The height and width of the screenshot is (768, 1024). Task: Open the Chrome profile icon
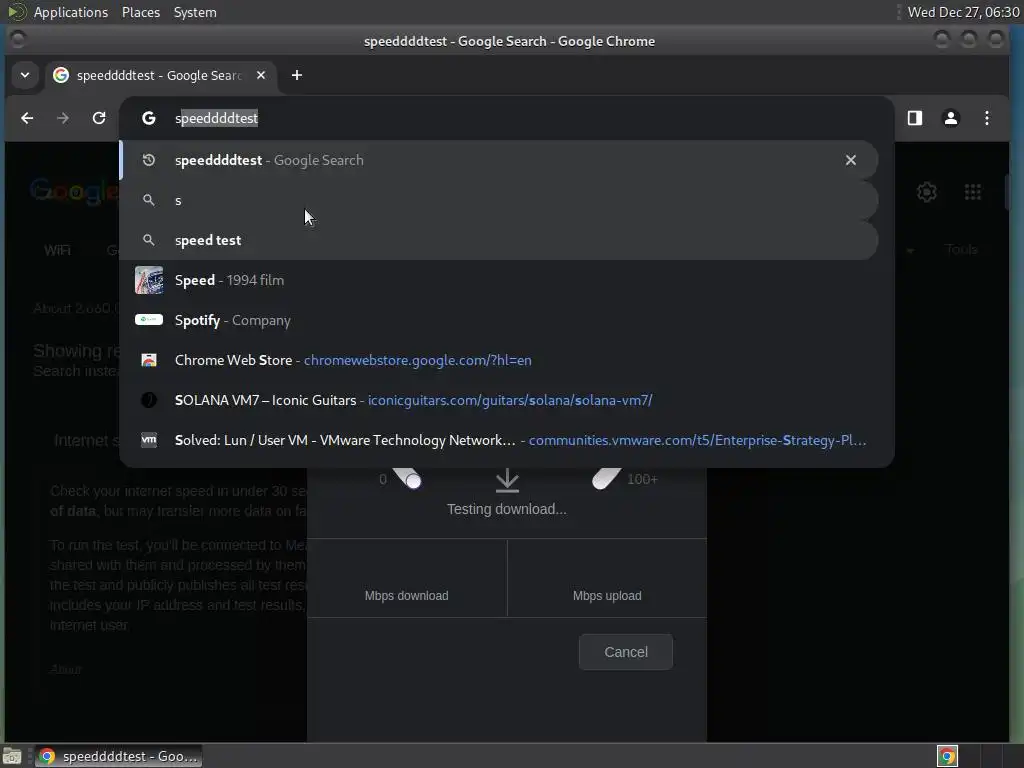coord(951,118)
